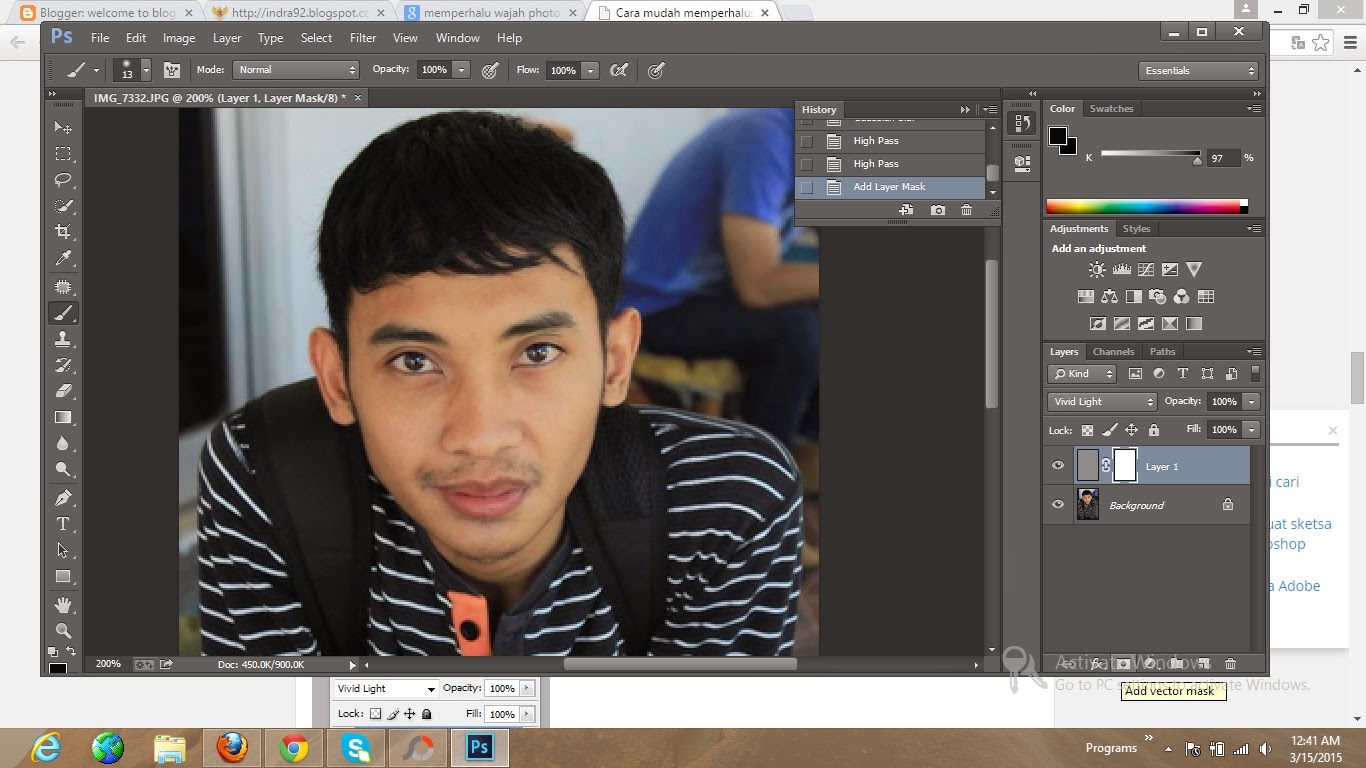This screenshot has height=768, width=1366.
Task: Select the Blur tool
Action: (63, 443)
